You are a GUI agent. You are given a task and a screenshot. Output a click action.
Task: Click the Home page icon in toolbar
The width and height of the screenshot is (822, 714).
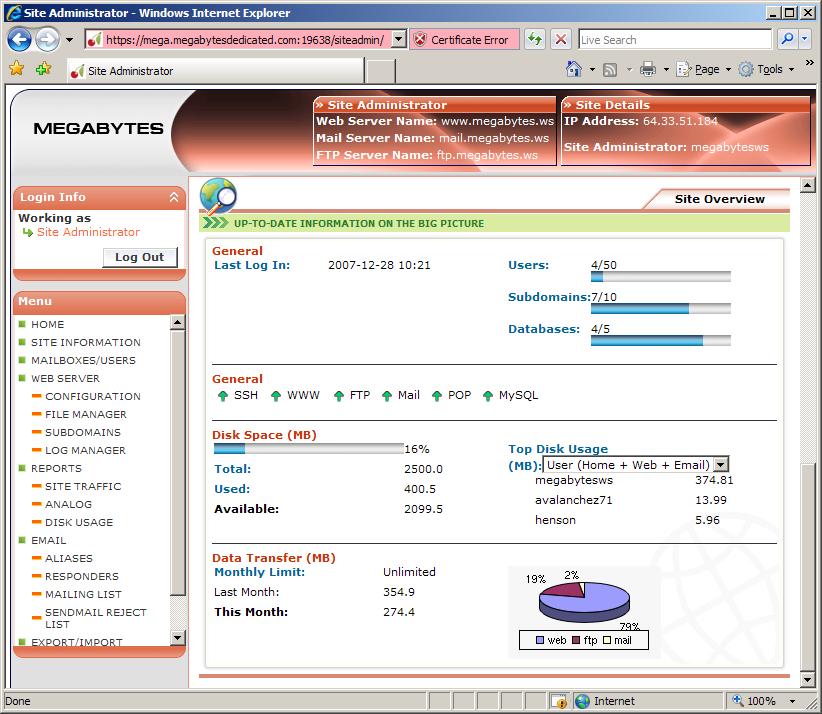click(x=574, y=69)
